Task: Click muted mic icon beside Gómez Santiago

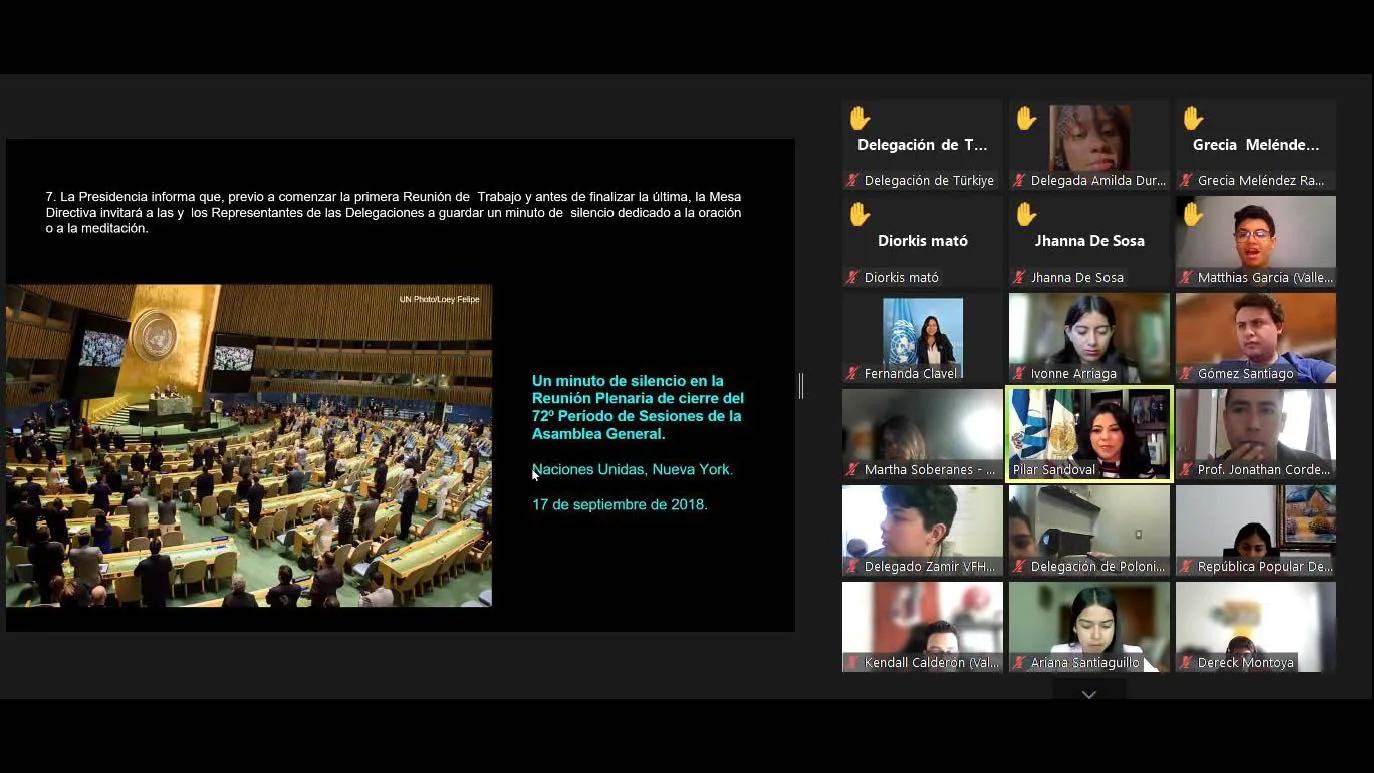Action: [x=1186, y=374]
